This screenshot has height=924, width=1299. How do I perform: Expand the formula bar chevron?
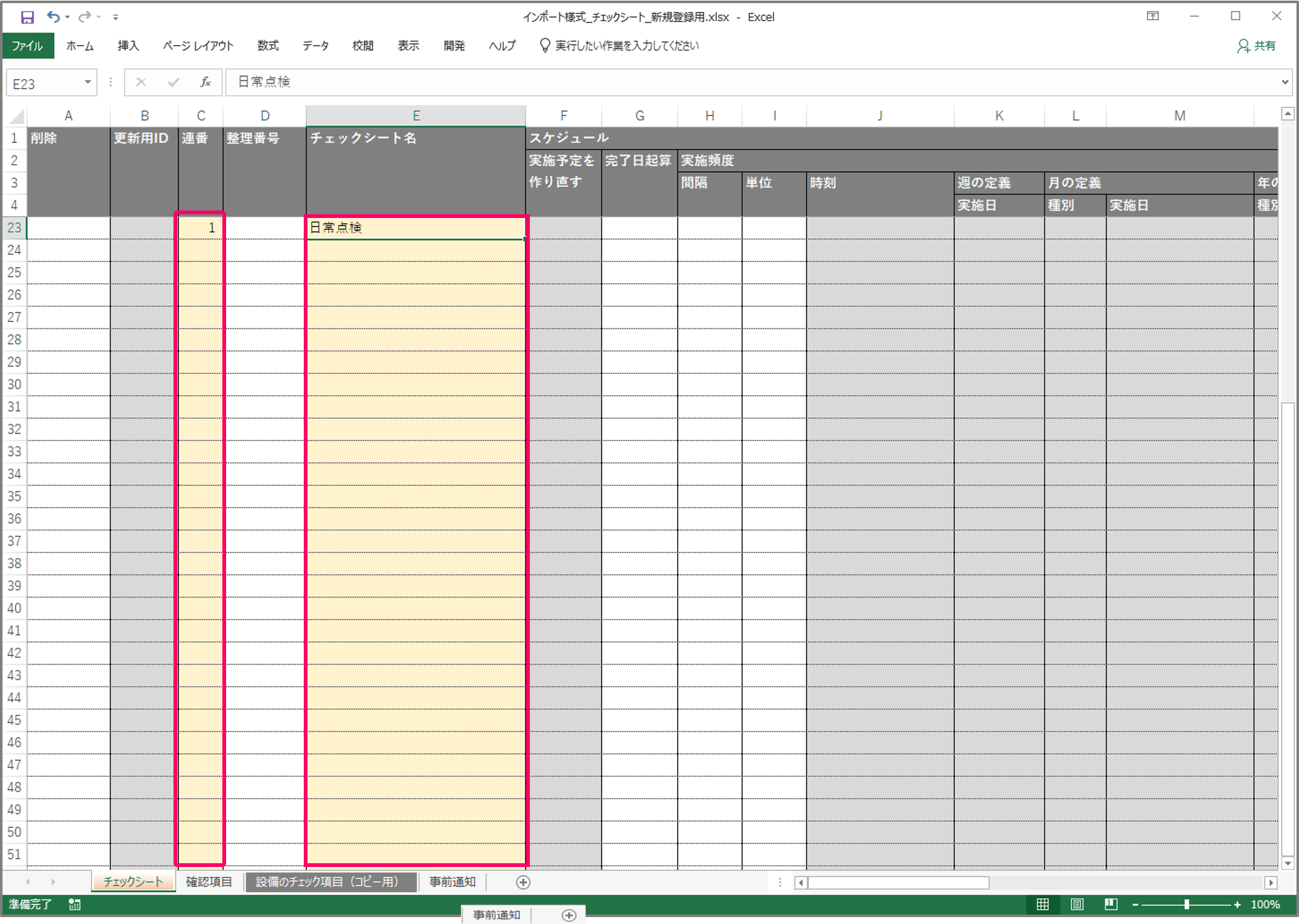pyautogui.click(x=1285, y=82)
